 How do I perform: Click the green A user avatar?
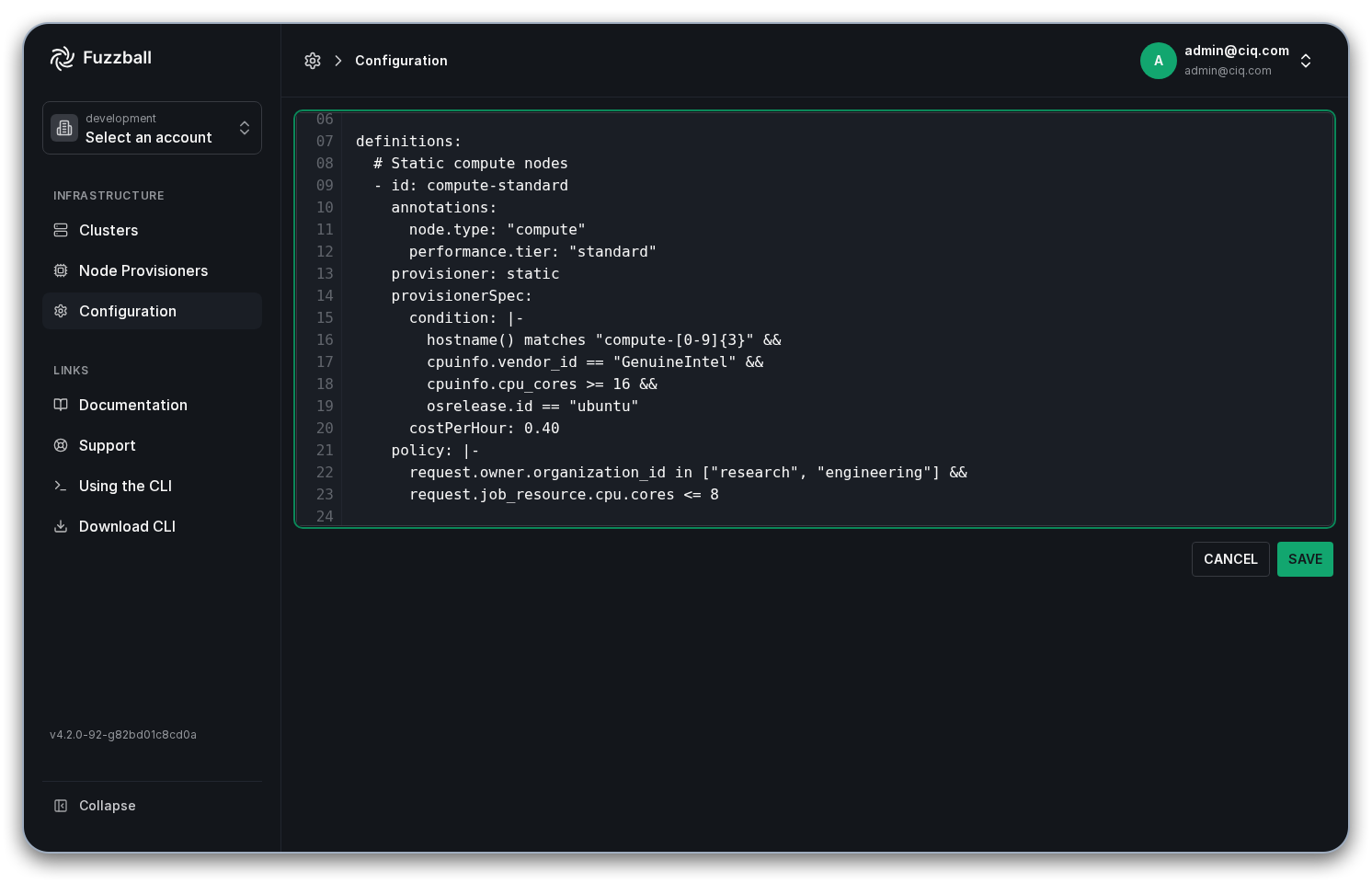(1159, 61)
